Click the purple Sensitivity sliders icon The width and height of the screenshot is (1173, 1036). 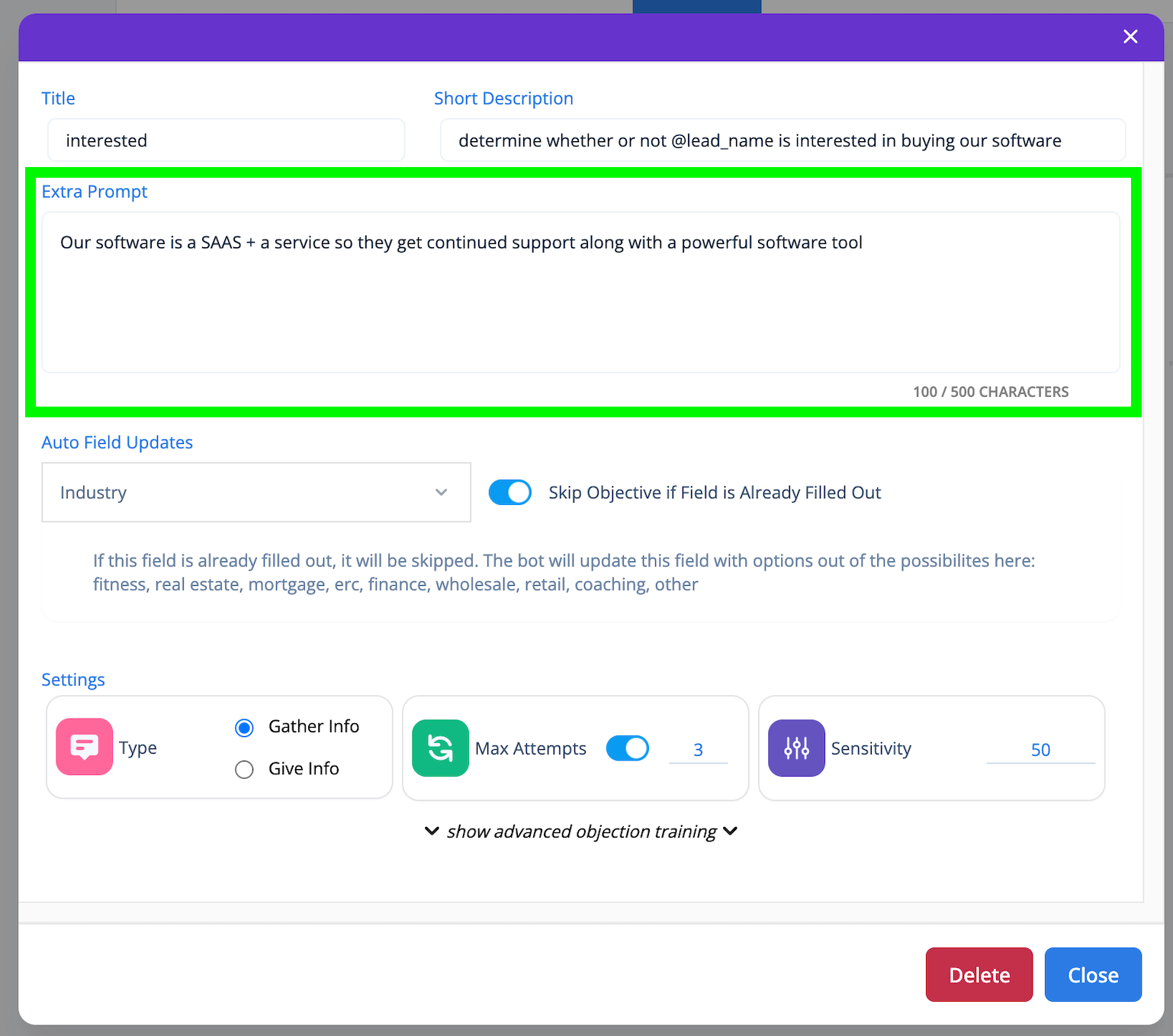[x=796, y=748]
